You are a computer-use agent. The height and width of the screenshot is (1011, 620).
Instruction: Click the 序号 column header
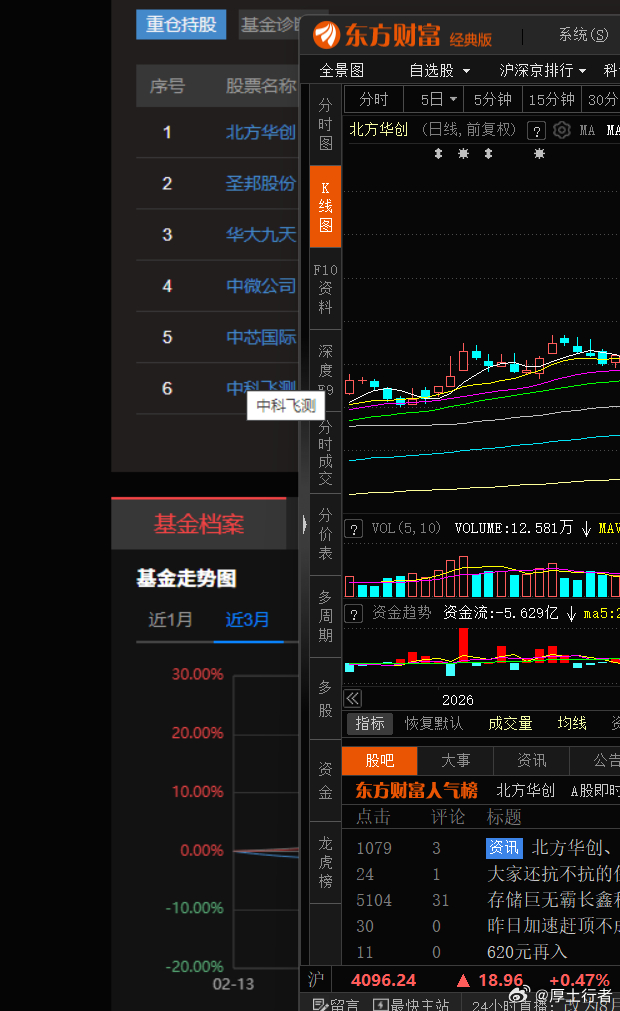tap(168, 86)
